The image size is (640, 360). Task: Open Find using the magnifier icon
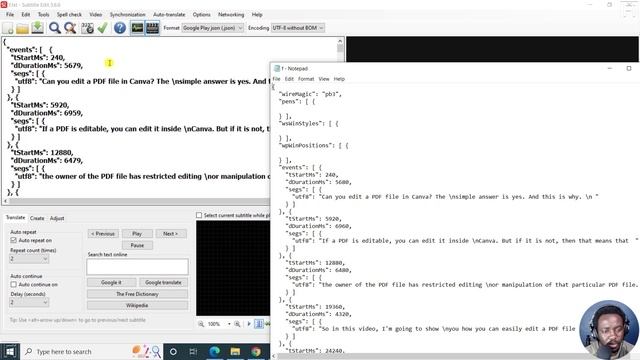click(55, 28)
